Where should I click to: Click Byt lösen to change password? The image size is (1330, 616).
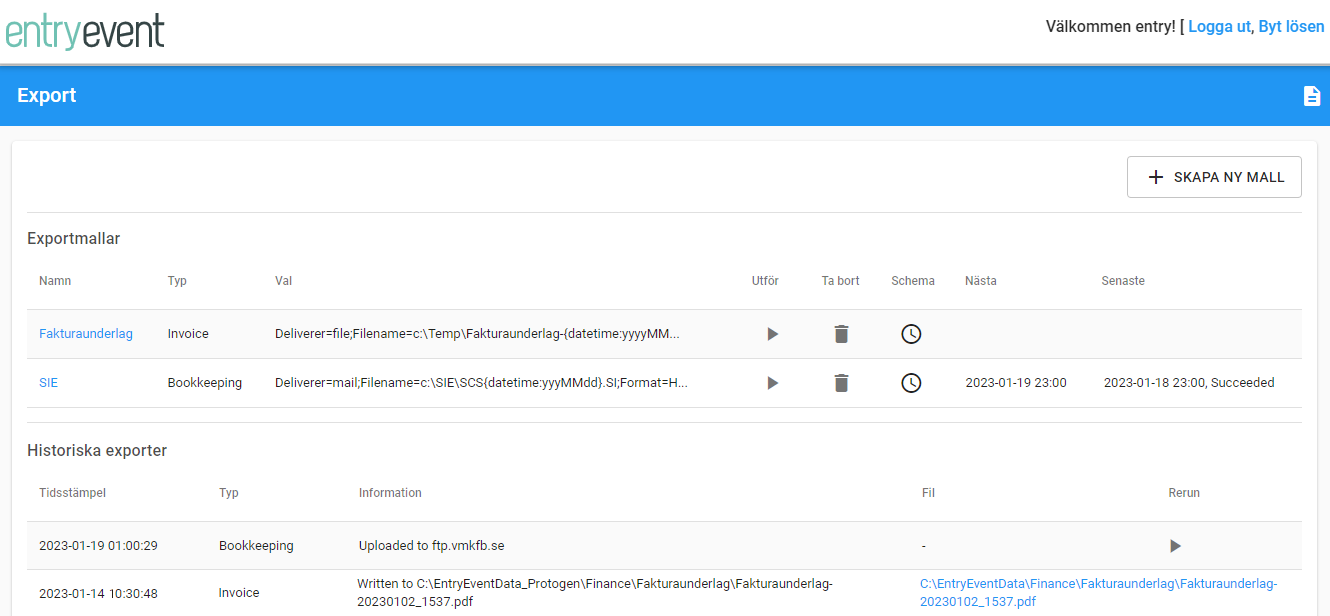[x=1291, y=27]
